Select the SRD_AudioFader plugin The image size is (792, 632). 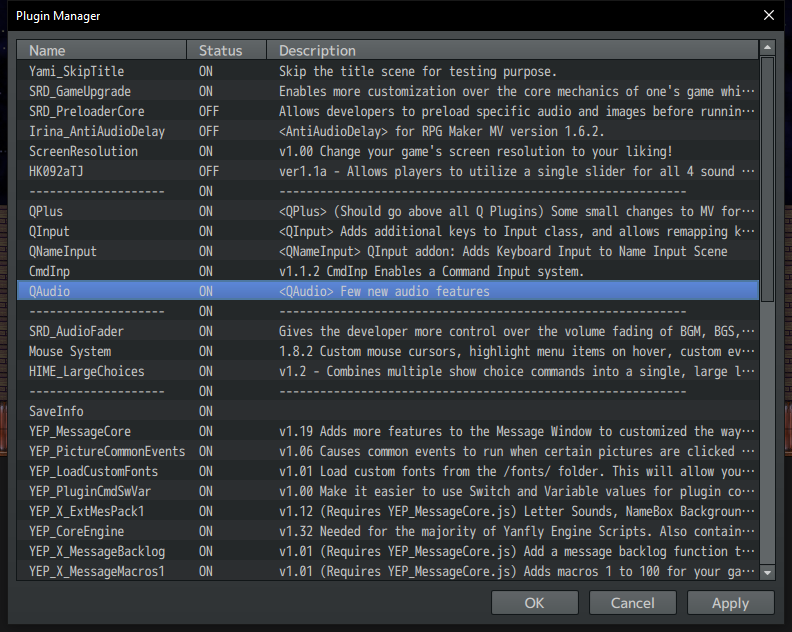pyautogui.click(x=387, y=331)
